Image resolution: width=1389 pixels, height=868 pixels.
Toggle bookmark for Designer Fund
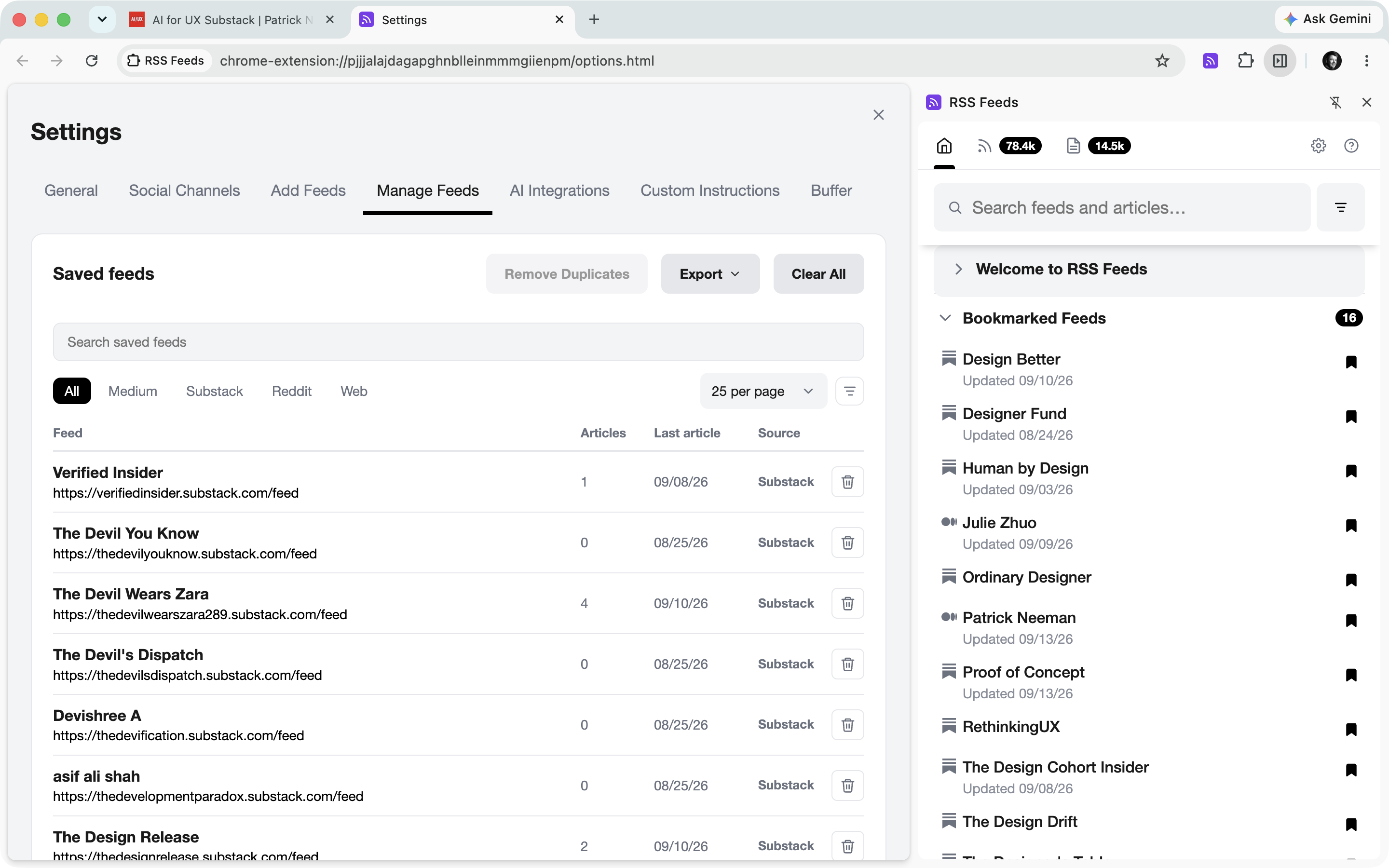[x=1351, y=416]
